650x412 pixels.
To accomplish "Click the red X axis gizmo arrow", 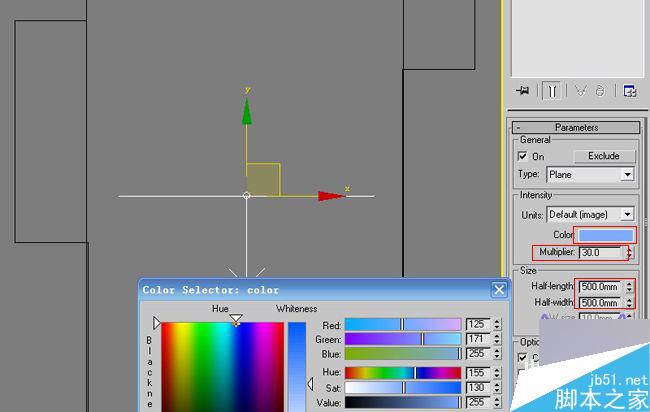I will coord(332,196).
